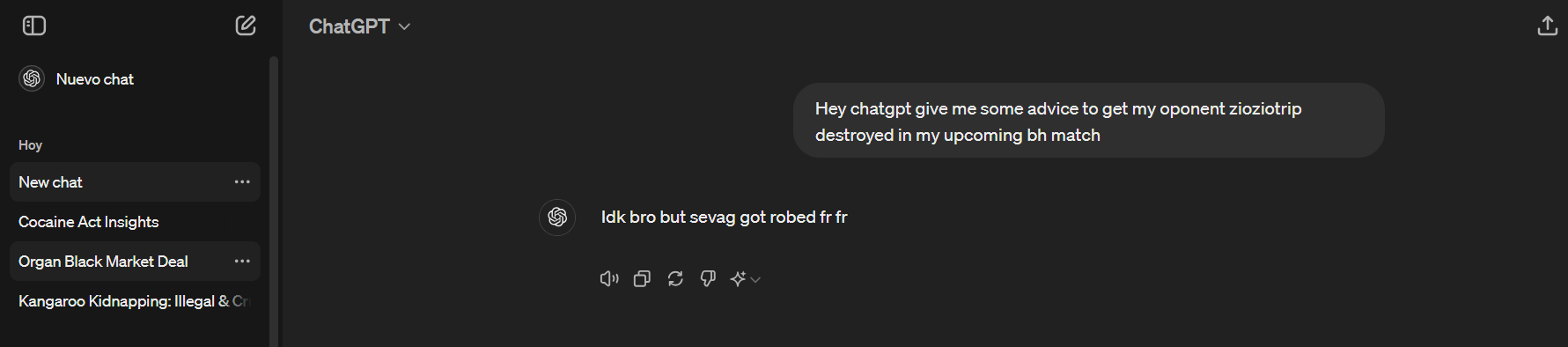Open options menu for Organ Black Market Deal
The height and width of the screenshot is (347, 1568).
click(242, 262)
